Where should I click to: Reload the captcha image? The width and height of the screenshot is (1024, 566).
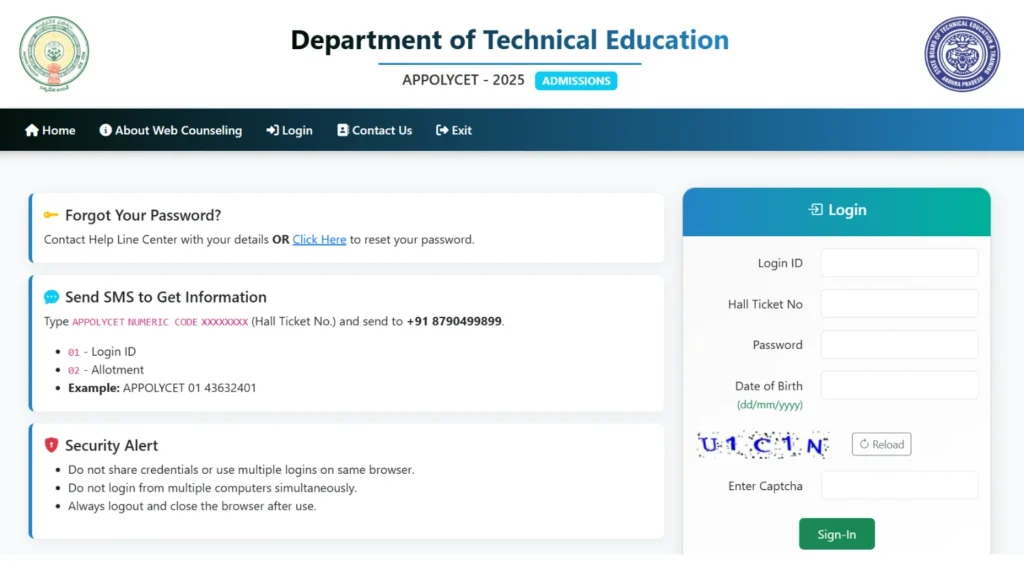[x=882, y=444]
